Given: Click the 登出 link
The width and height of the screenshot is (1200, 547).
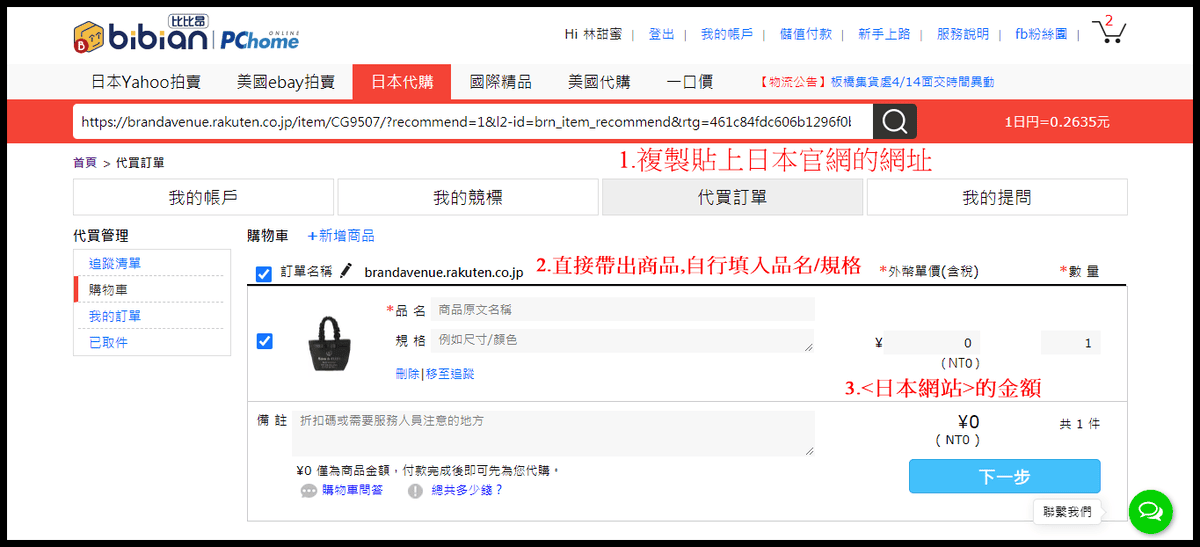Looking at the screenshot, I should (661, 34).
